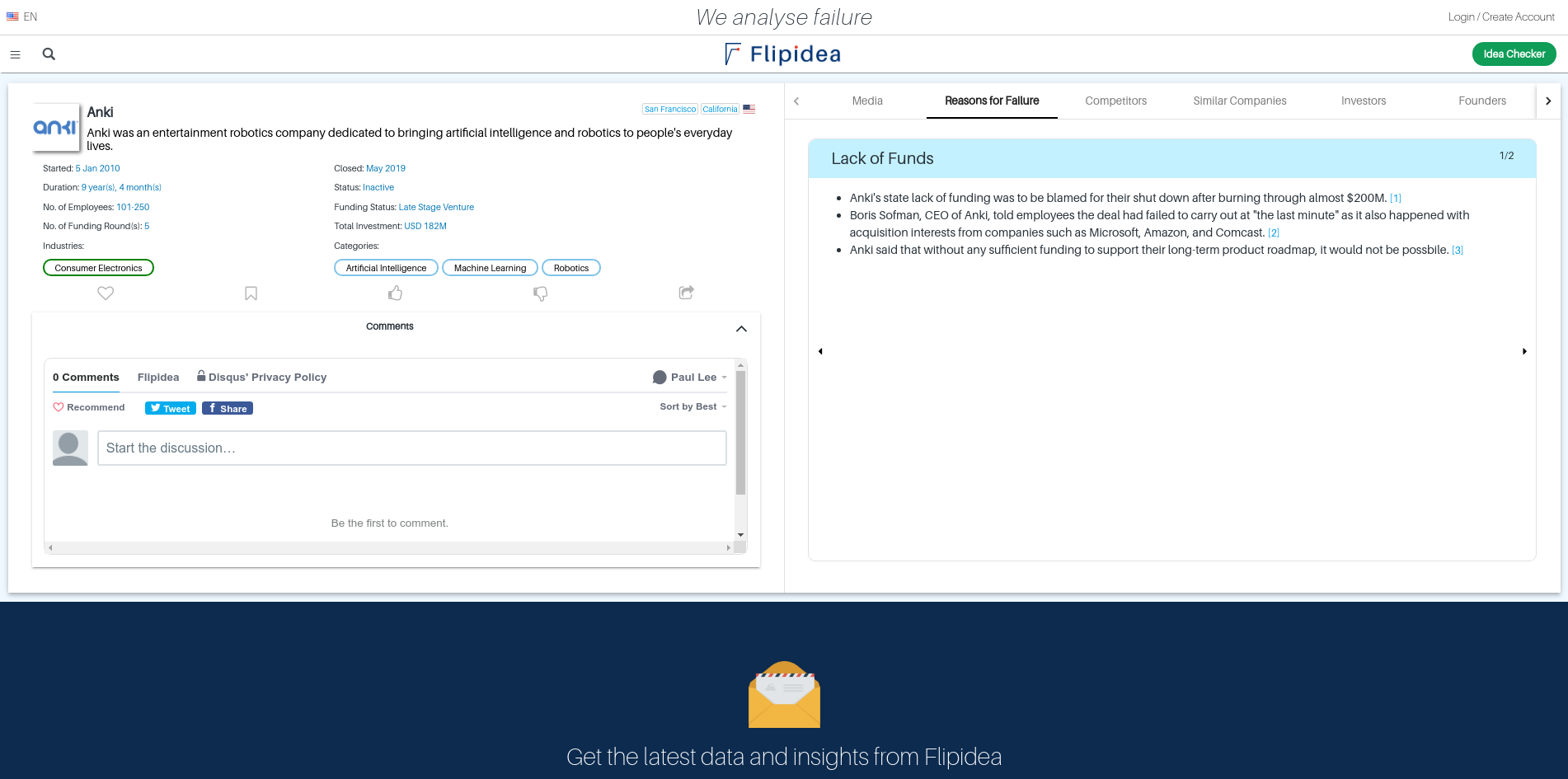Viewport: 1568px width, 779px height.
Task: Click the thumbs down icon
Action: coord(541,293)
